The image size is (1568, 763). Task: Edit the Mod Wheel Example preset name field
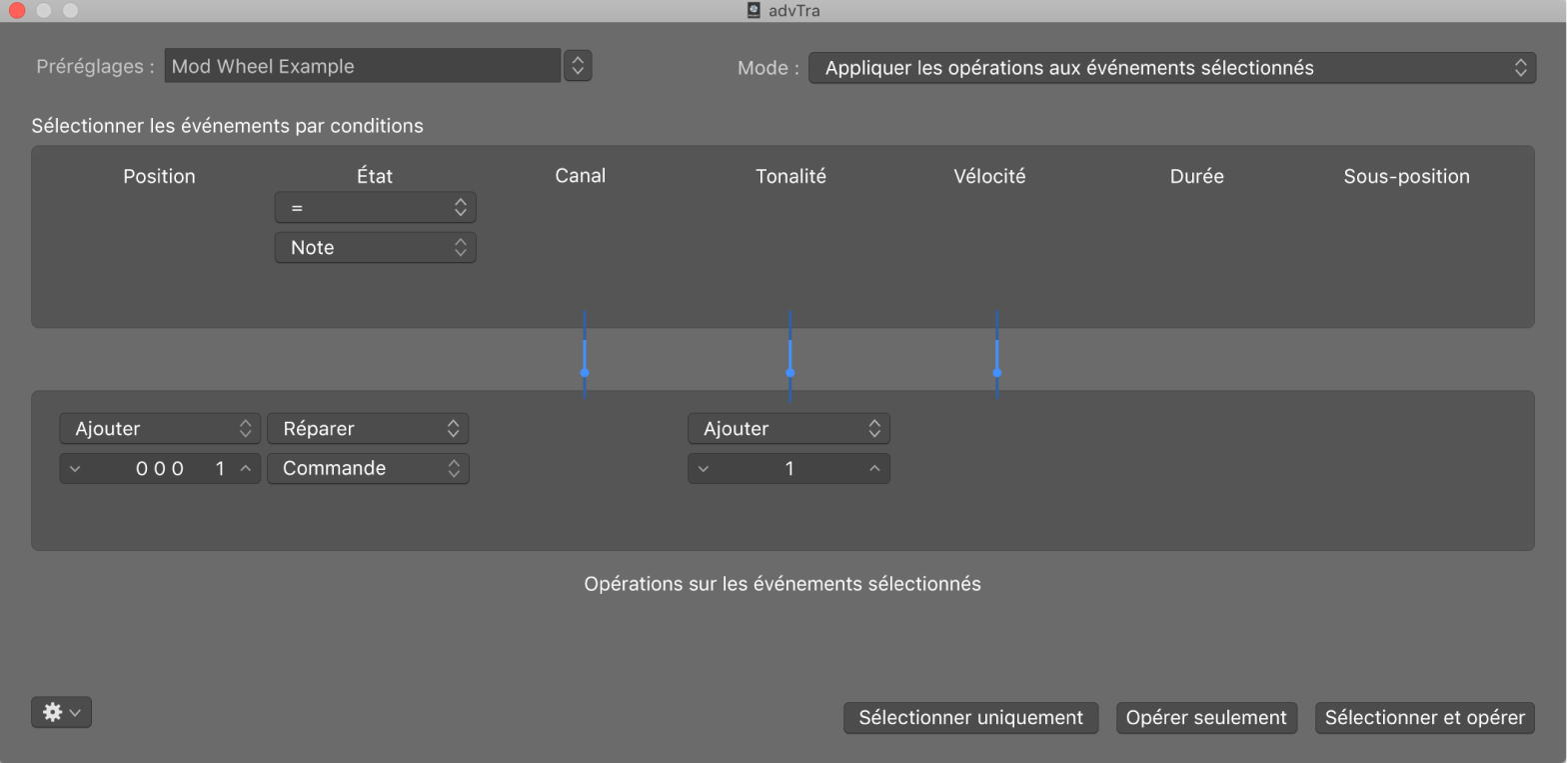point(362,66)
